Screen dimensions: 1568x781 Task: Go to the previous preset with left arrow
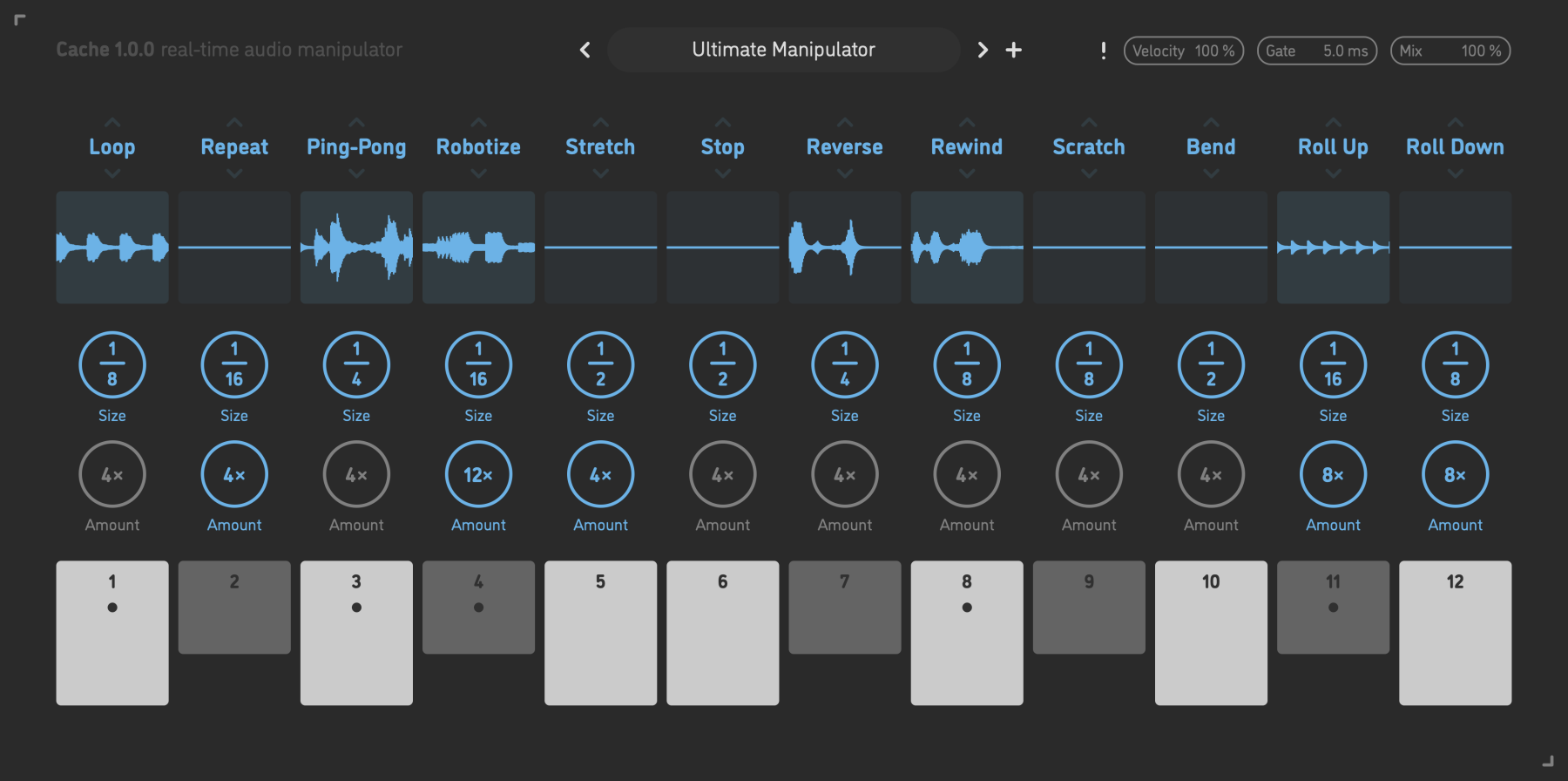coord(585,51)
